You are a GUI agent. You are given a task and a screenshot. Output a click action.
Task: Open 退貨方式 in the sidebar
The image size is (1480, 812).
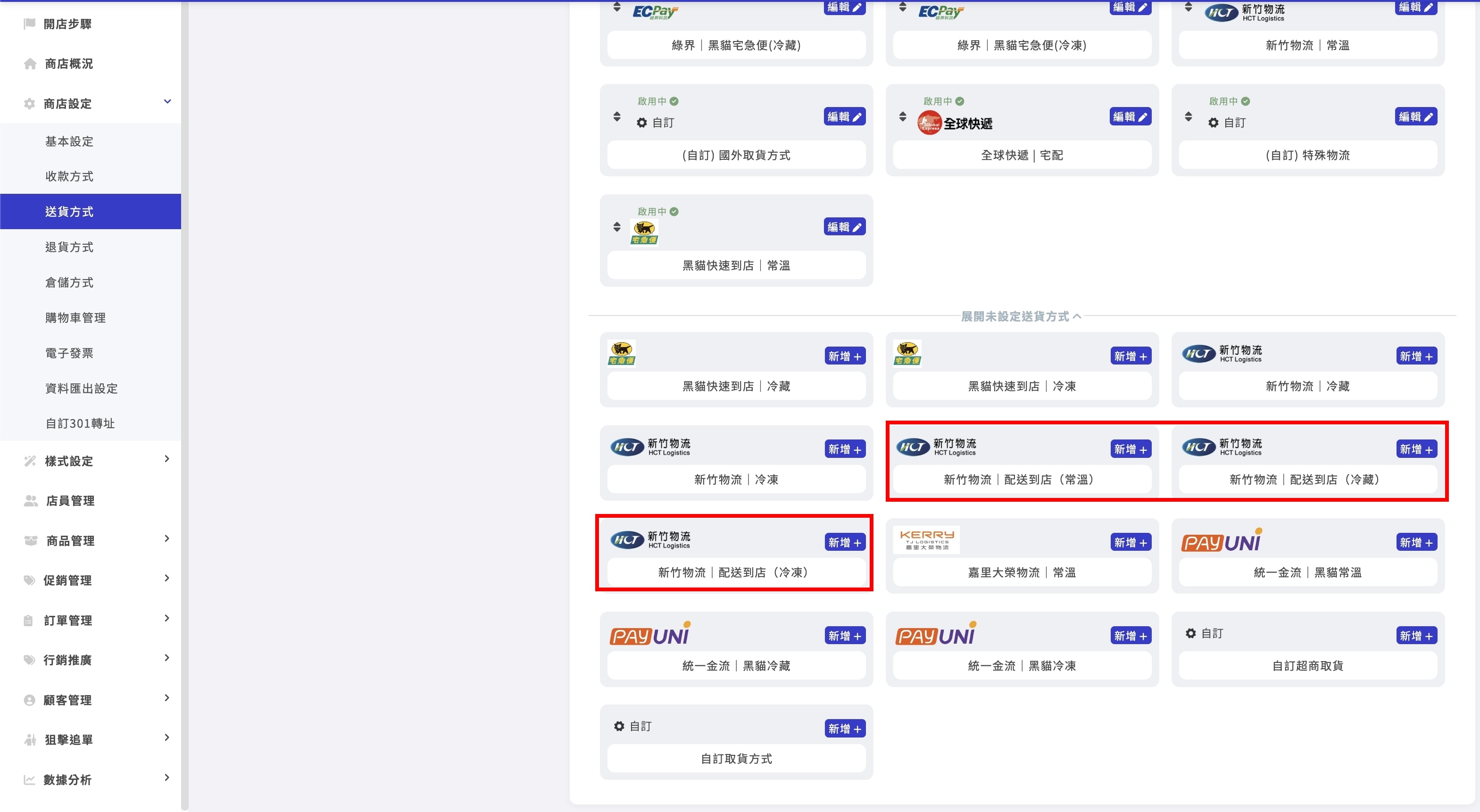(69, 247)
